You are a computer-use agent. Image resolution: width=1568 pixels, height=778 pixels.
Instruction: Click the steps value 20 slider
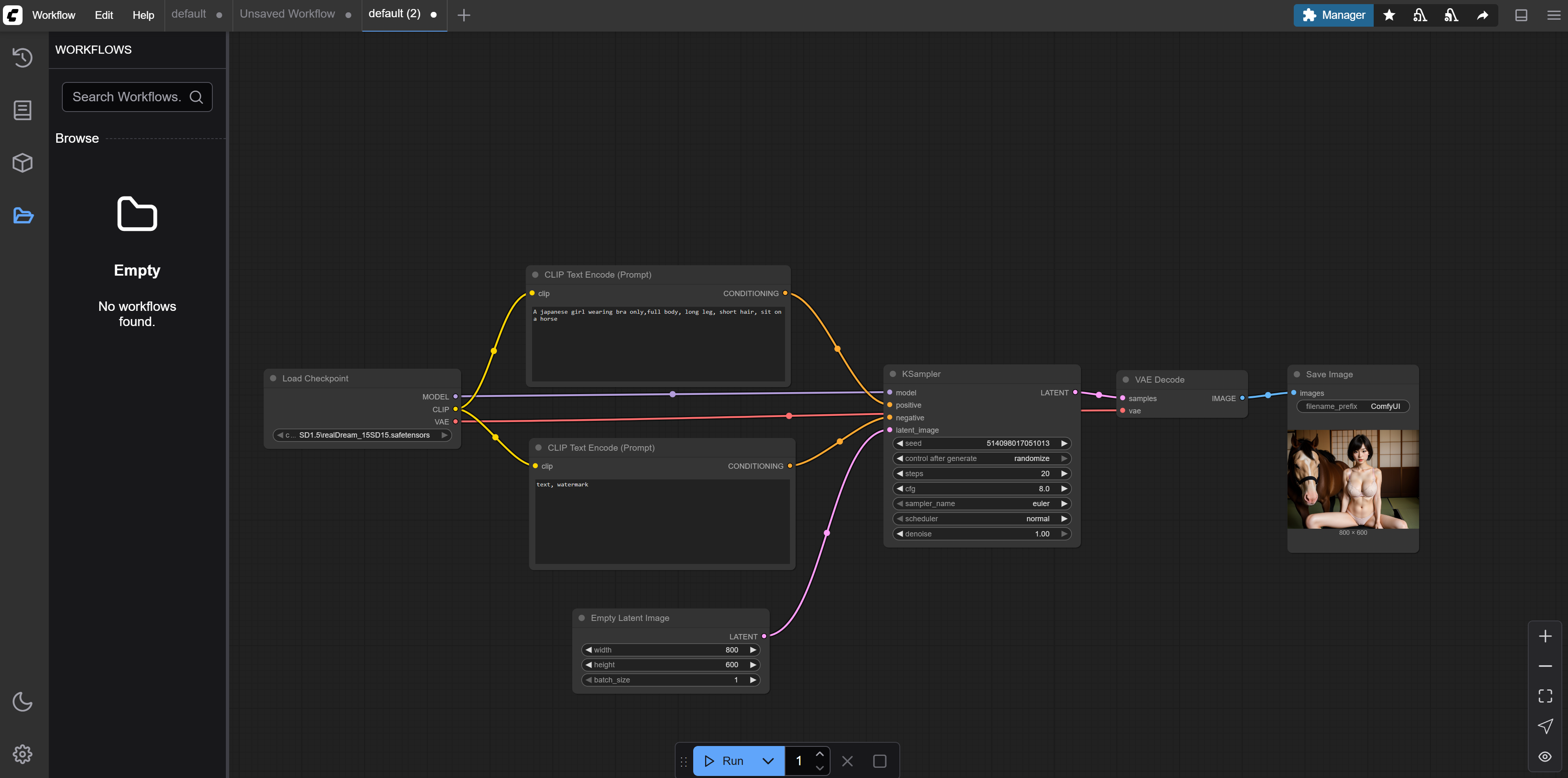point(981,474)
